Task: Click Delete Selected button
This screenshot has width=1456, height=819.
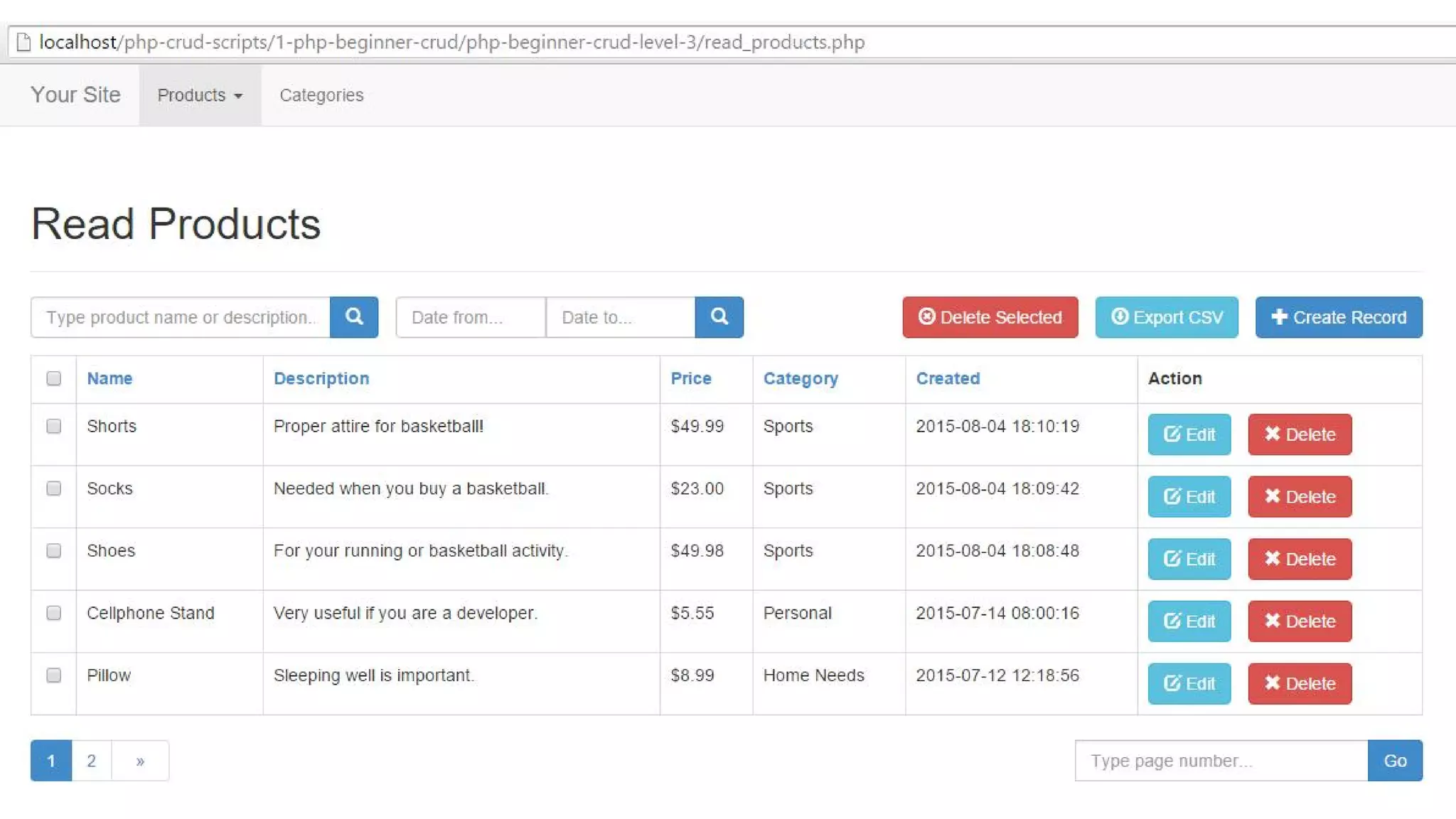Action: click(x=990, y=317)
